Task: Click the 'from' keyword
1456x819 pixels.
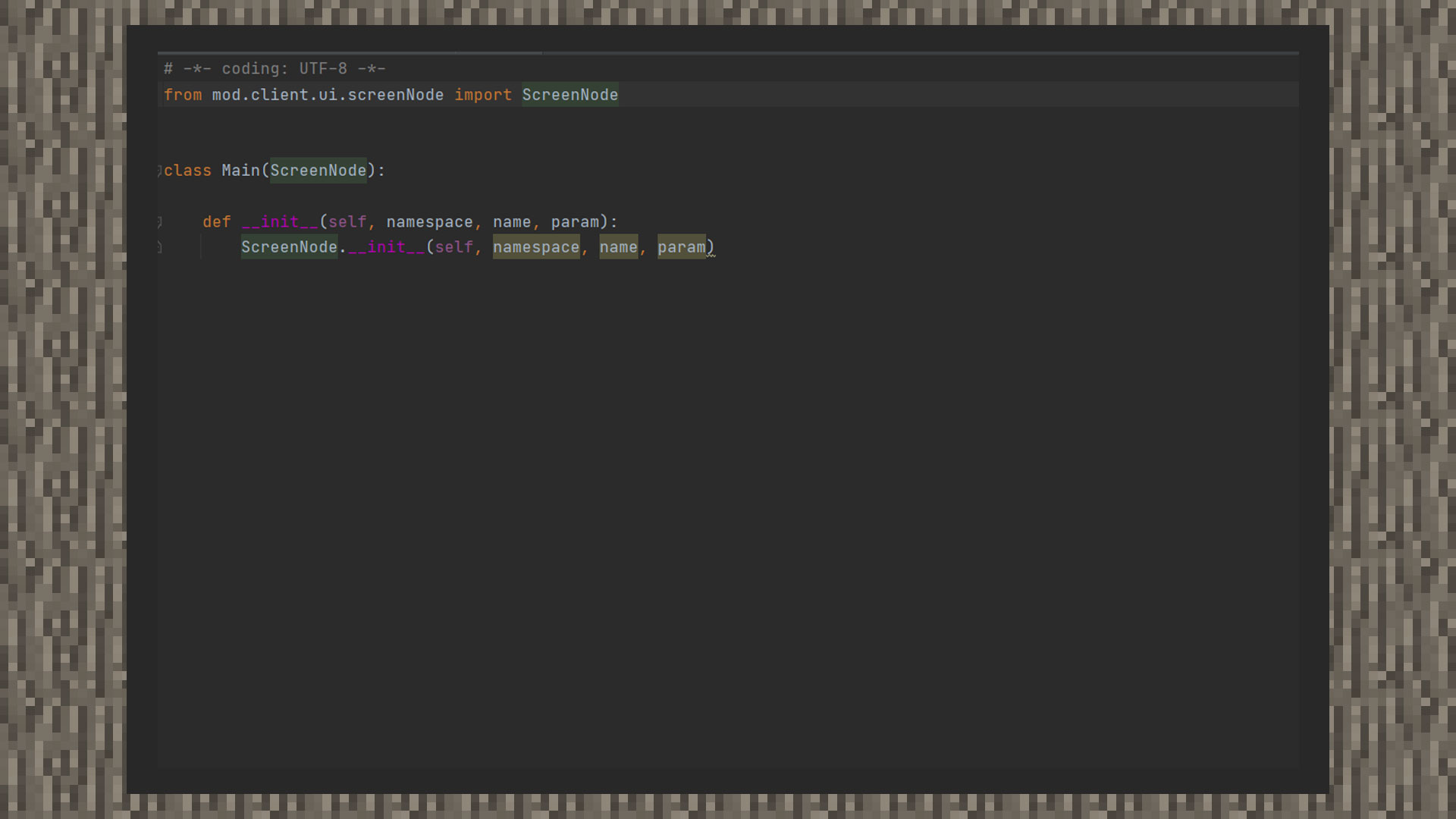Action: [x=183, y=96]
